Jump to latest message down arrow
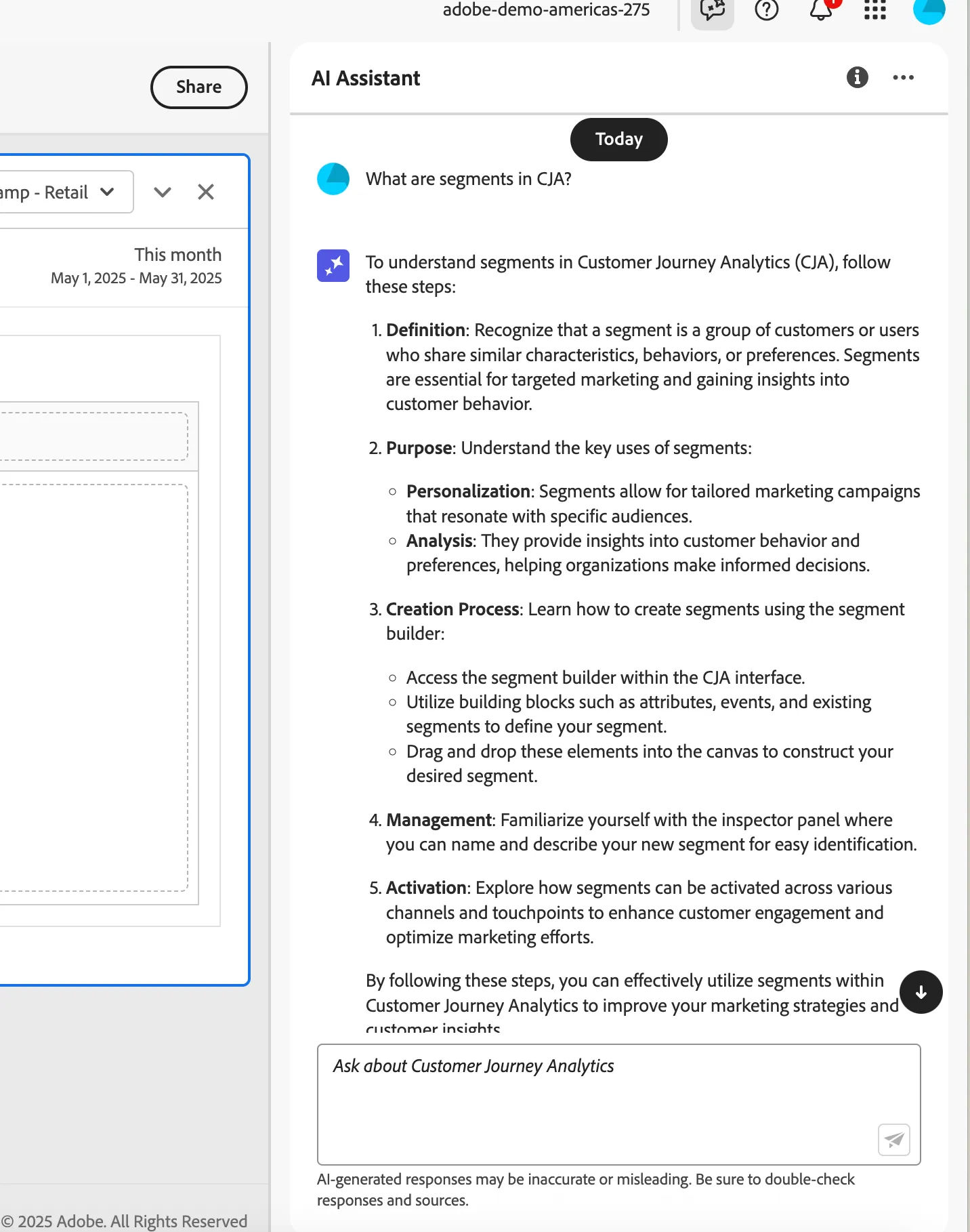This screenshot has height=1232, width=970. click(x=921, y=992)
